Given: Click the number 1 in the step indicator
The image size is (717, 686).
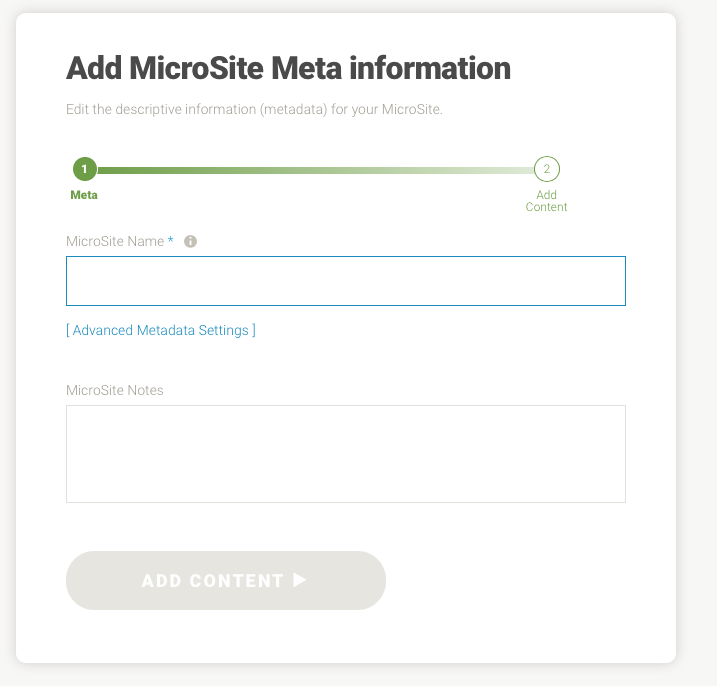Looking at the screenshot, I should tap(84, 169).
